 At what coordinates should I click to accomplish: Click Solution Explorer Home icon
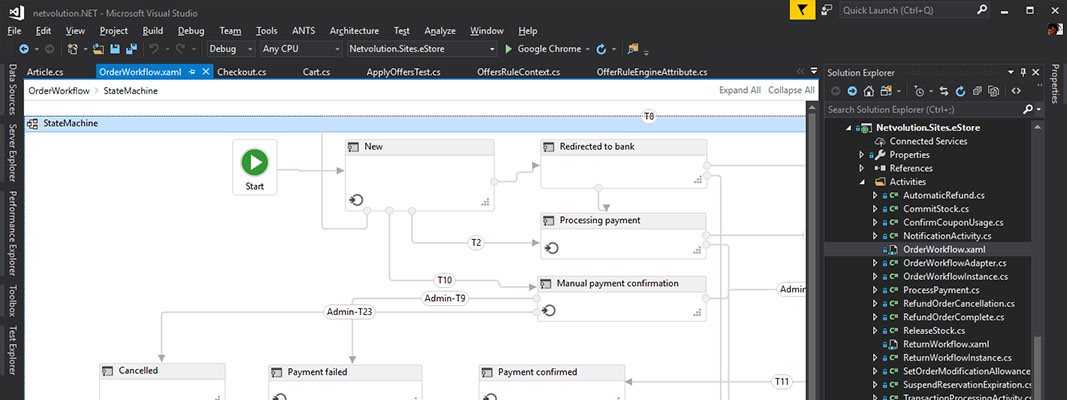869,91
